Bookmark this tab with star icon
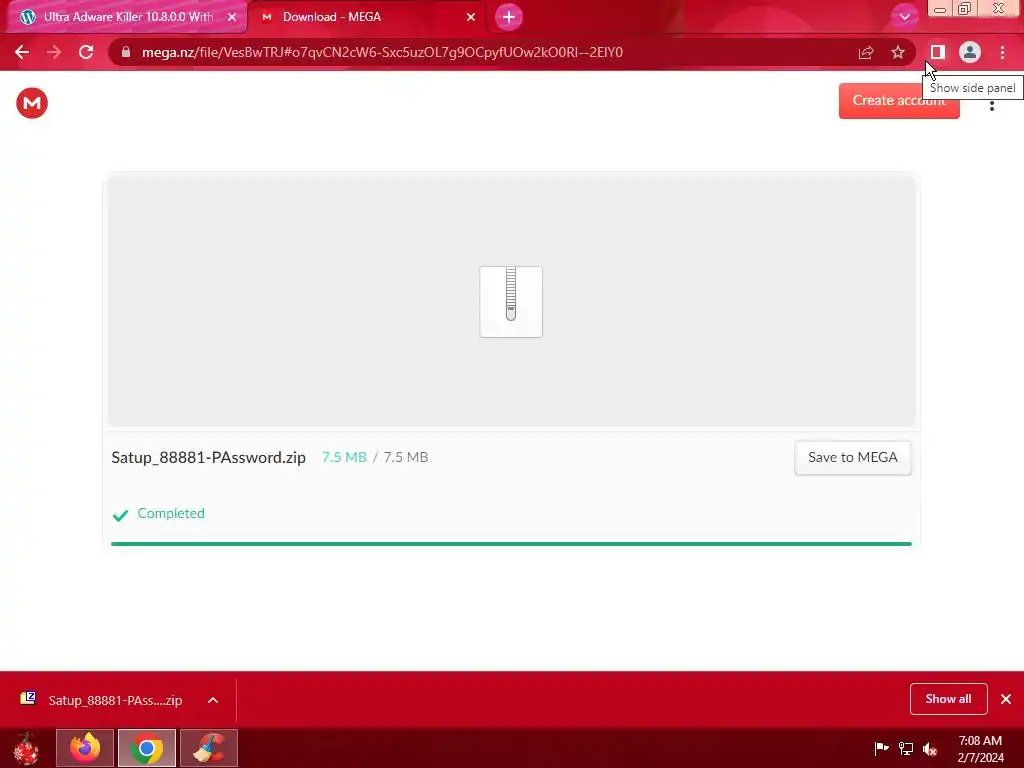 898,52
